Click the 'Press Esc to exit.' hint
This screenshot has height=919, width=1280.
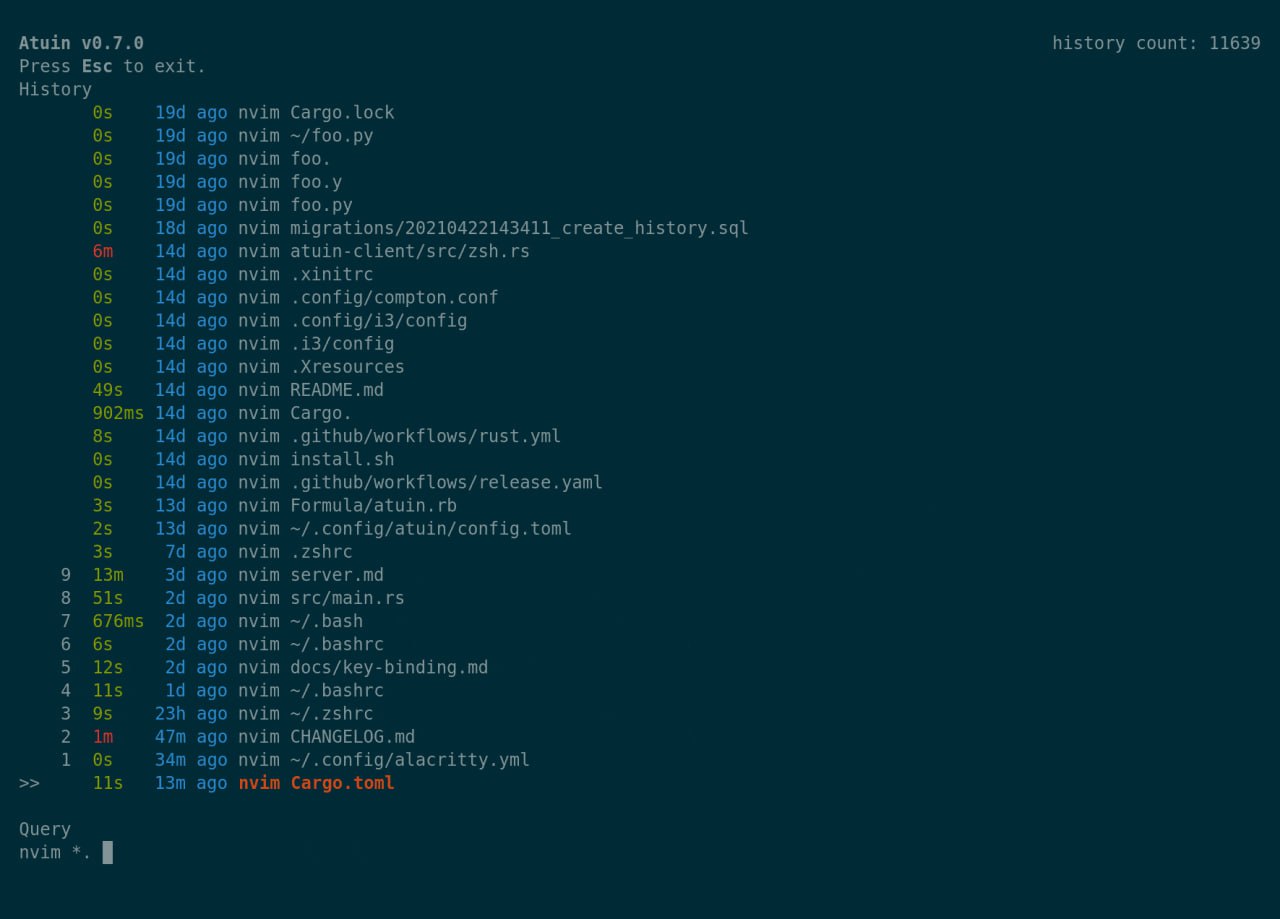[x=112, y=66]
